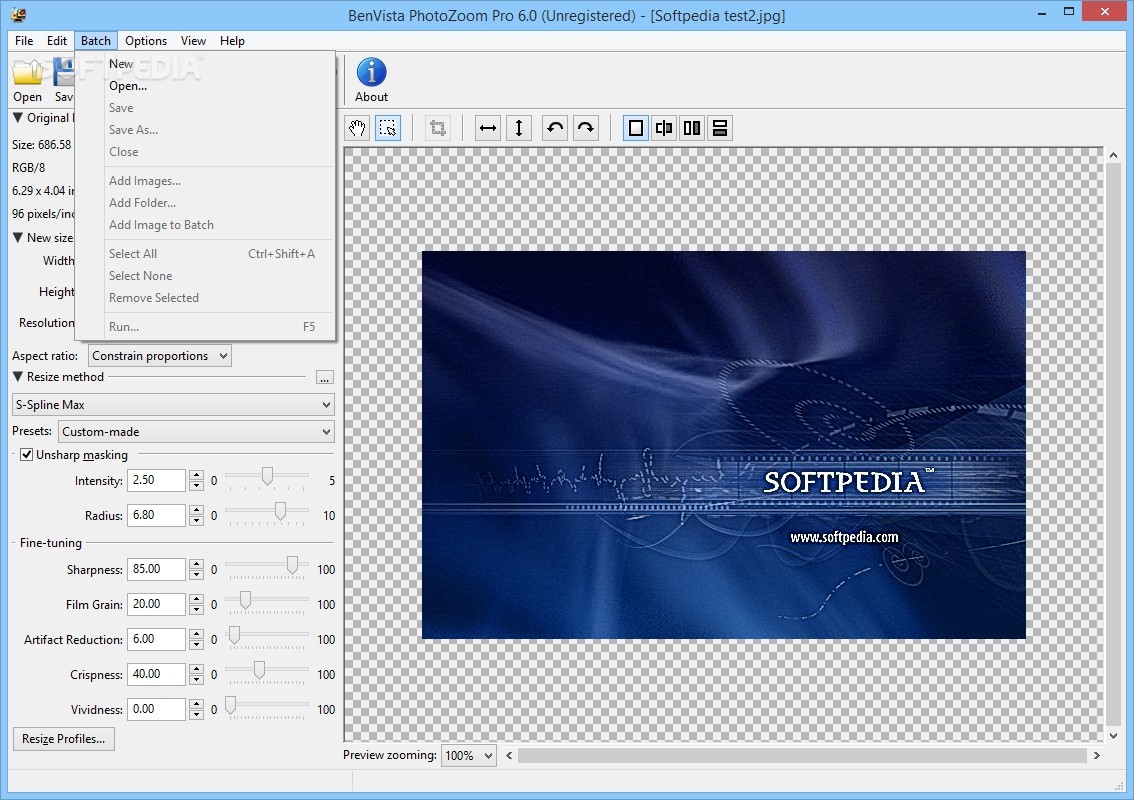The image size is (1134, 800).
Task: Collapse the Original section triangle
Action: click(x=18, y=117)
